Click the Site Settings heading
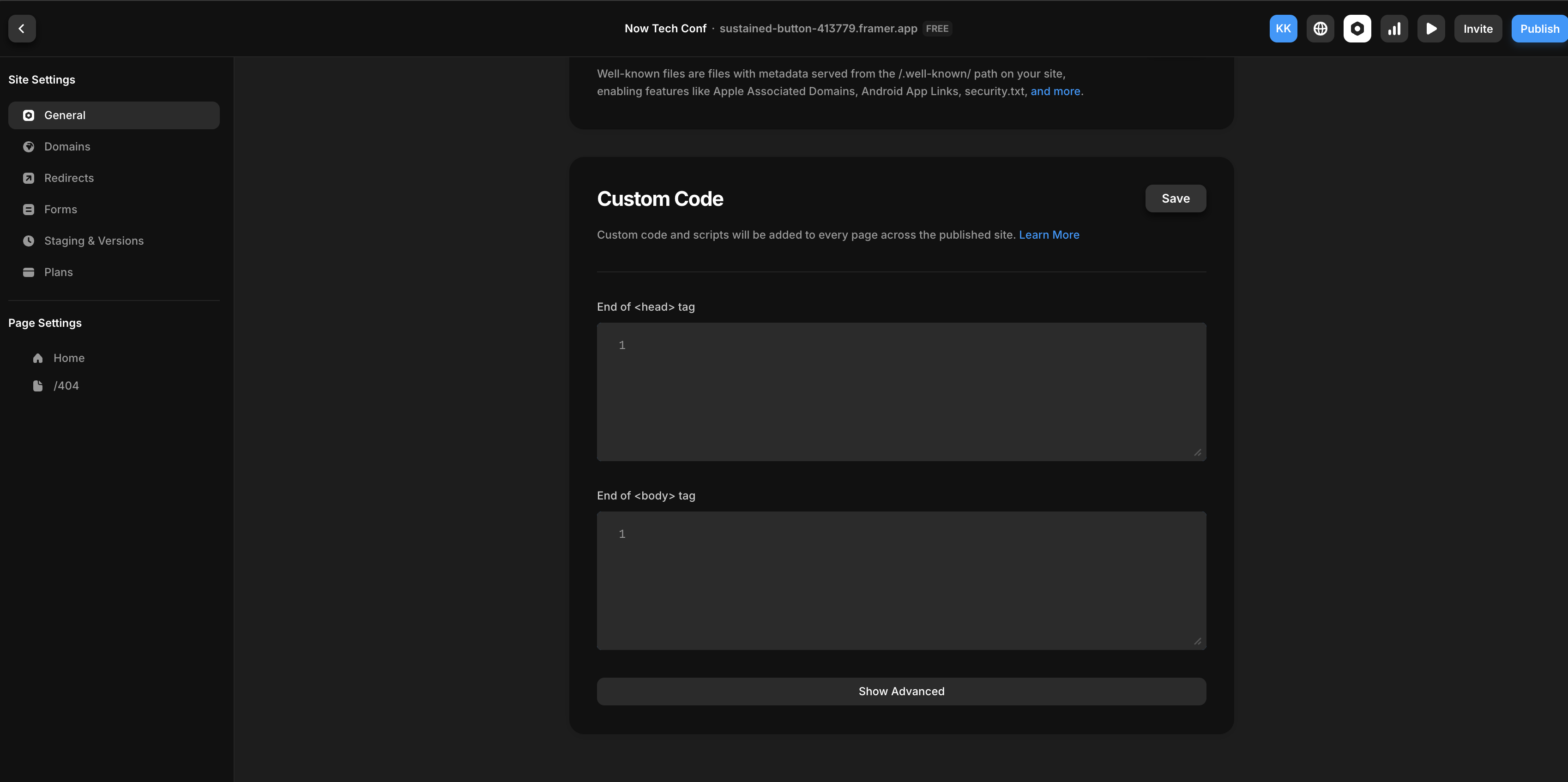 point(42,80)
